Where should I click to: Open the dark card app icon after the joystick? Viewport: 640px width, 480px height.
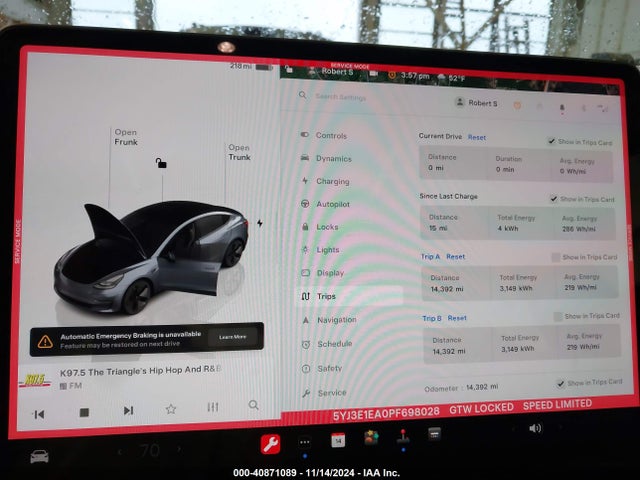click(434, 433)
